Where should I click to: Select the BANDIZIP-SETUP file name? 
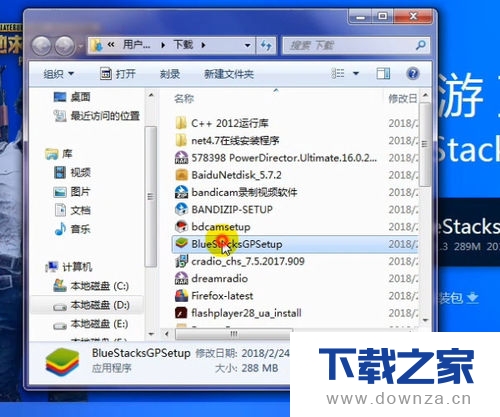[232, 209]
